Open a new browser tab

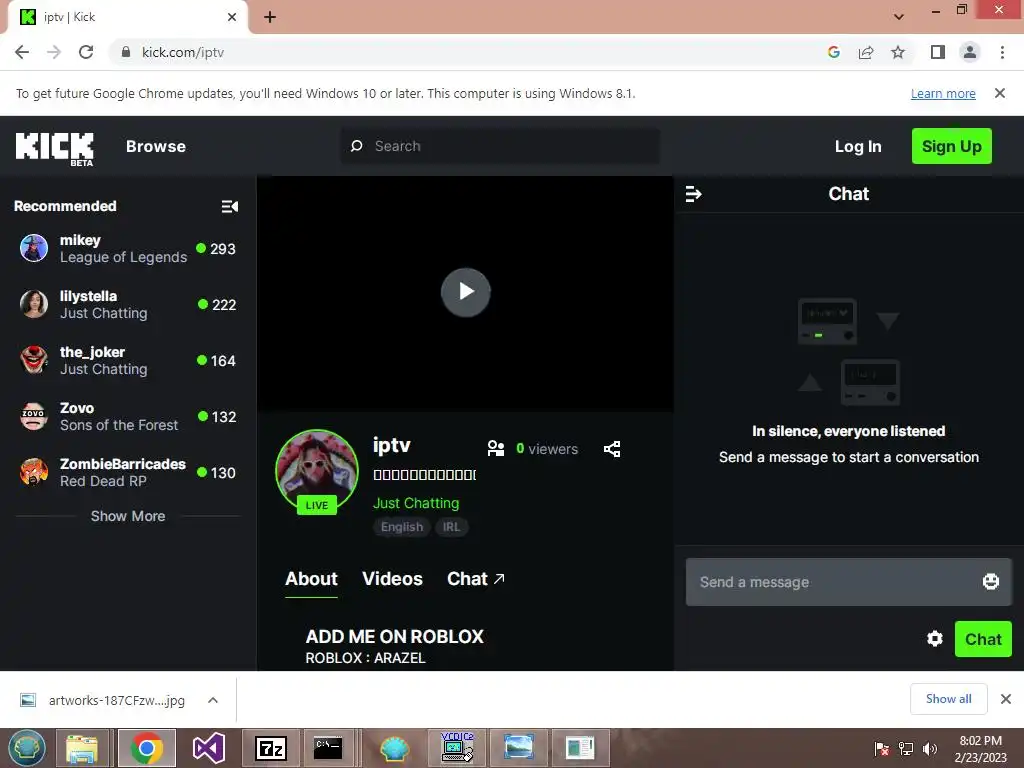270,17
